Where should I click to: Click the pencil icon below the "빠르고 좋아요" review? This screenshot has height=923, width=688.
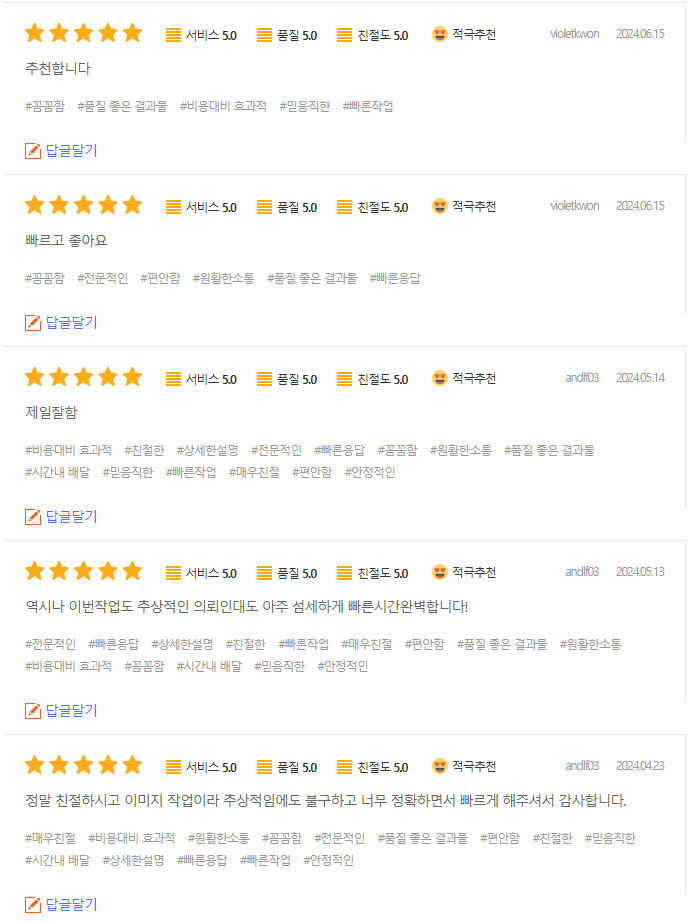point(33,323)
